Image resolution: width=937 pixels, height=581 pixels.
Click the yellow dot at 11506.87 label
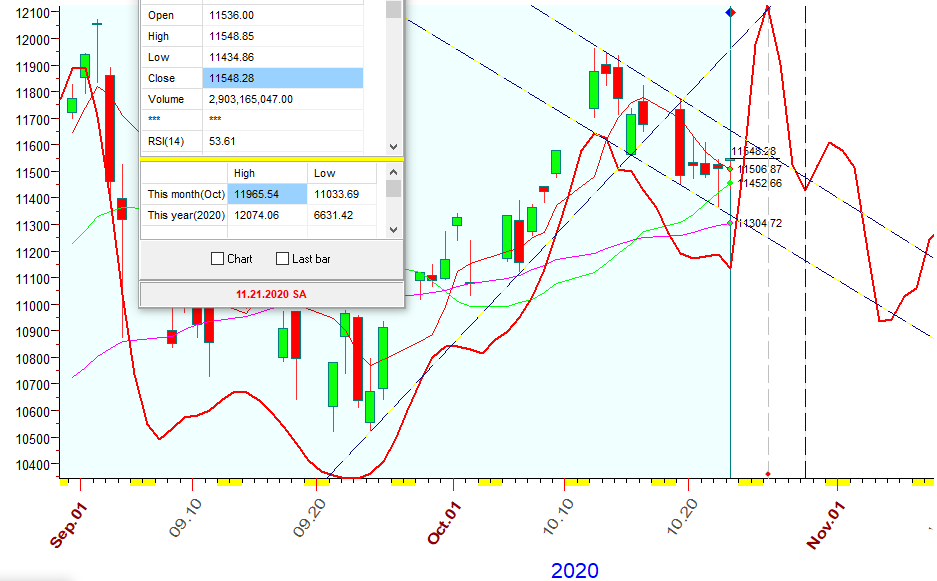(730, 168)
